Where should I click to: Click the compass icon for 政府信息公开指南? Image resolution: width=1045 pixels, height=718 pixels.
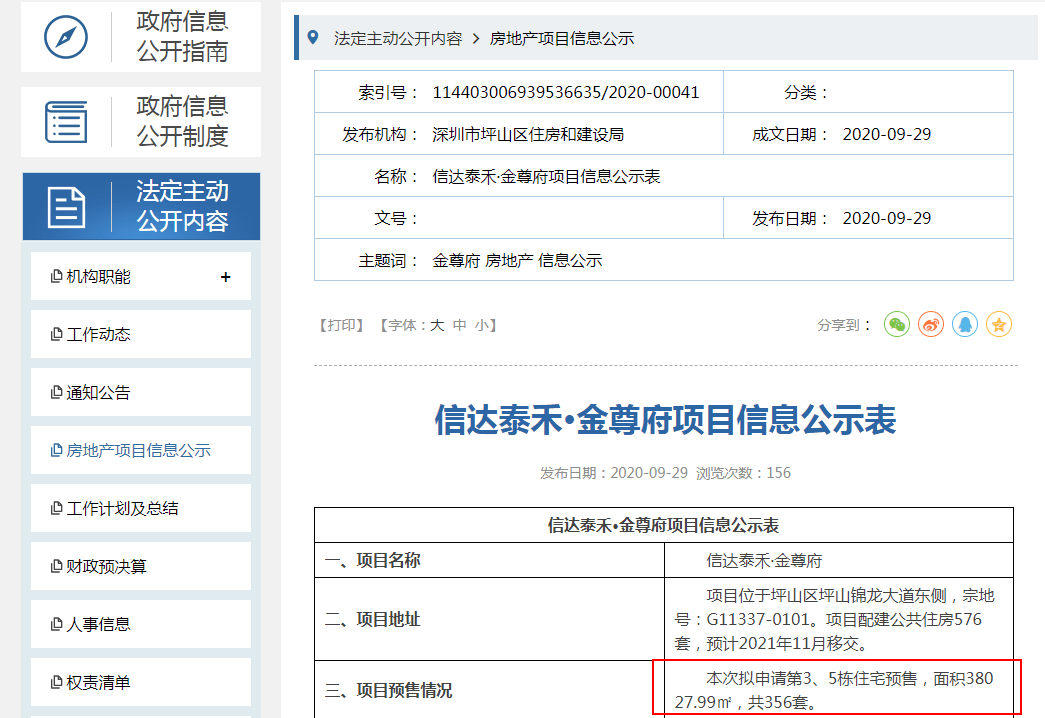(x=65, y=37)
